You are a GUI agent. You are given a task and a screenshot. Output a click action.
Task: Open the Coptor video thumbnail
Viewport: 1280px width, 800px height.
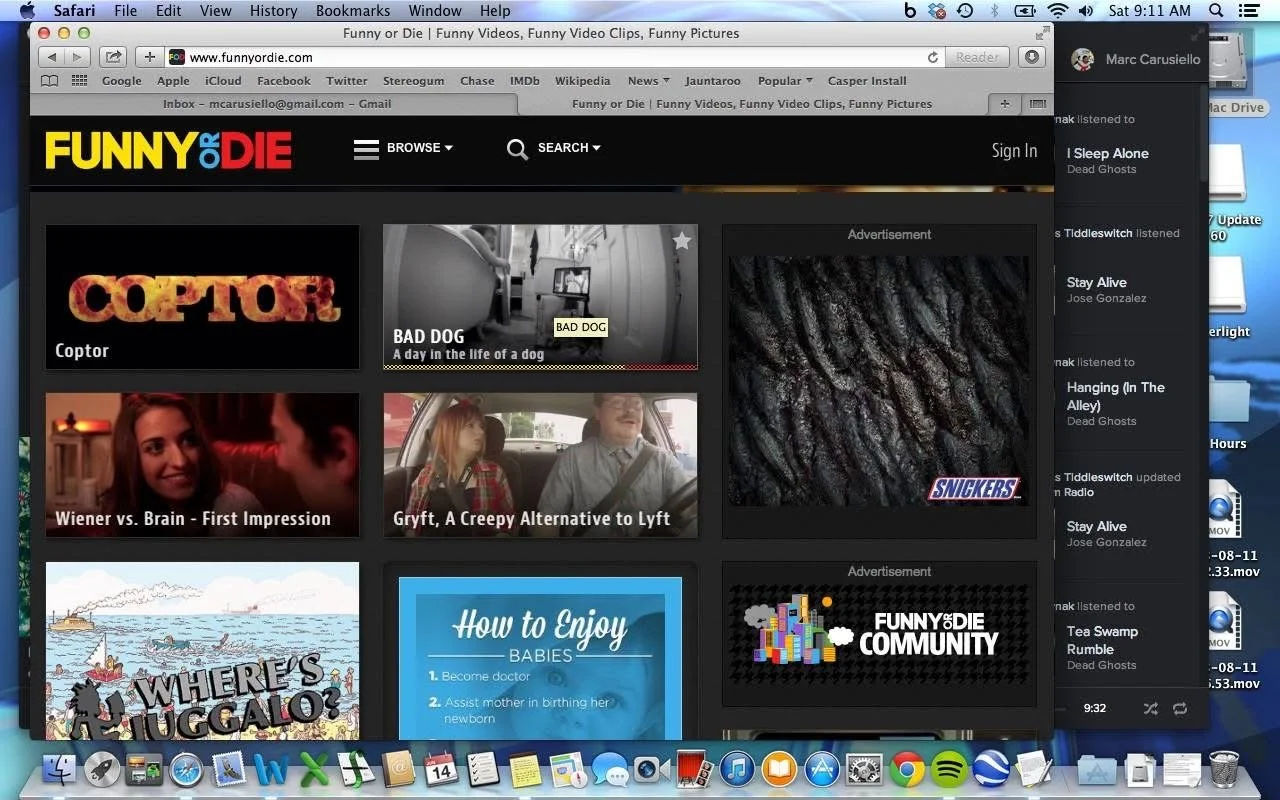[202, 297]
